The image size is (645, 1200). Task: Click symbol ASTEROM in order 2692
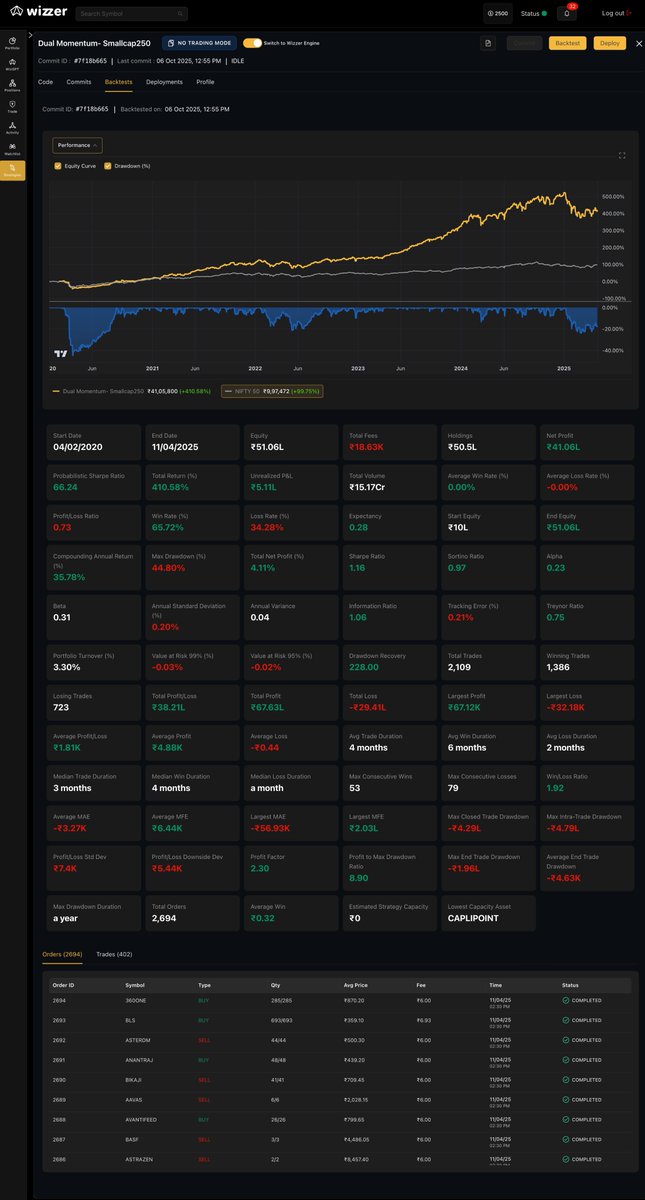click(x=137, y=1038)
